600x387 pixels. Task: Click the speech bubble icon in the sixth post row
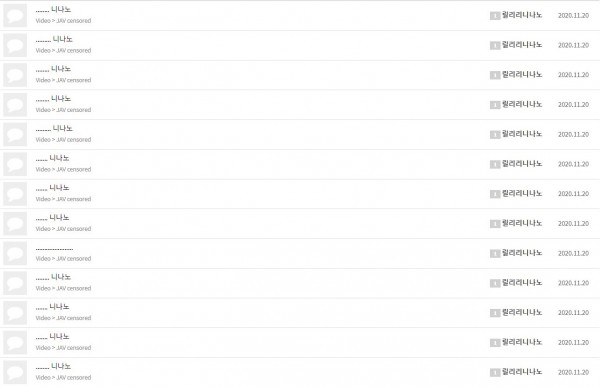pos(15,164)
